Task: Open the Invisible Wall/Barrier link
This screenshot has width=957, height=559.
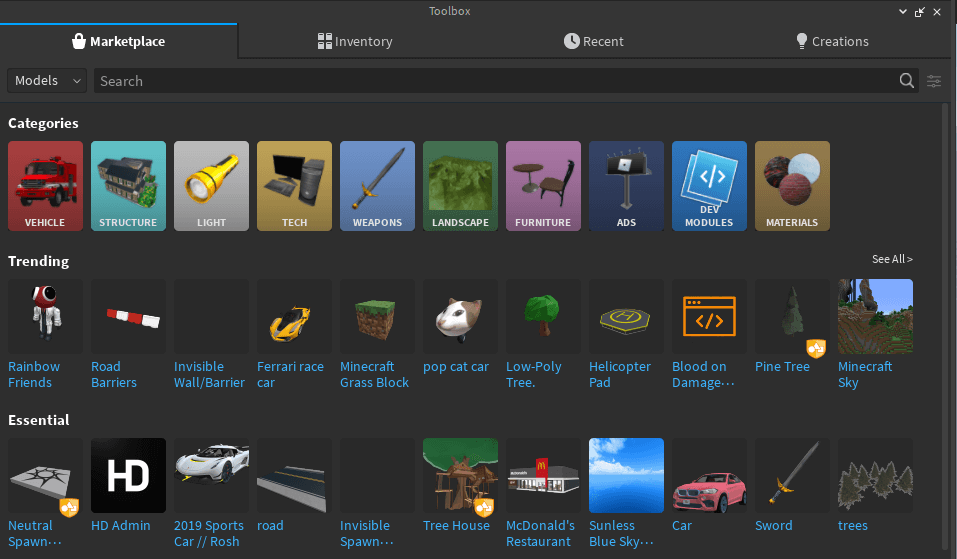Action: pyautogui.click(x=209, y=375)
